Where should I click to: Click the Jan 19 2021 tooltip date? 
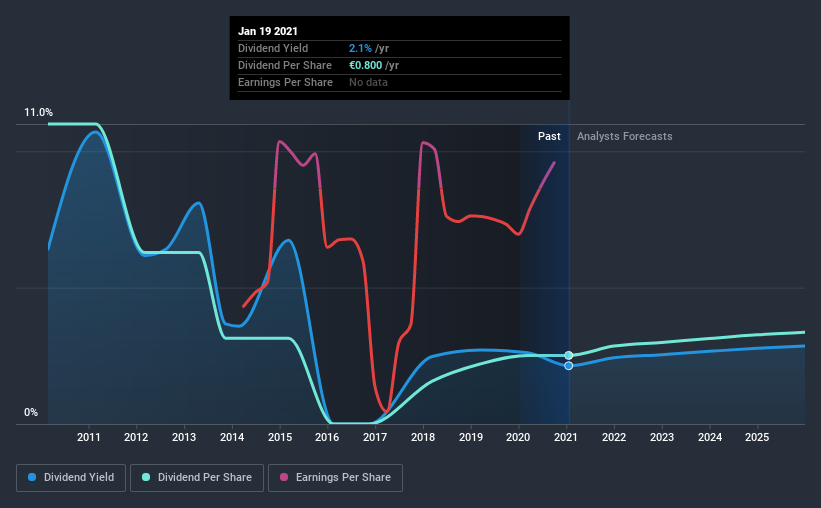268,31
